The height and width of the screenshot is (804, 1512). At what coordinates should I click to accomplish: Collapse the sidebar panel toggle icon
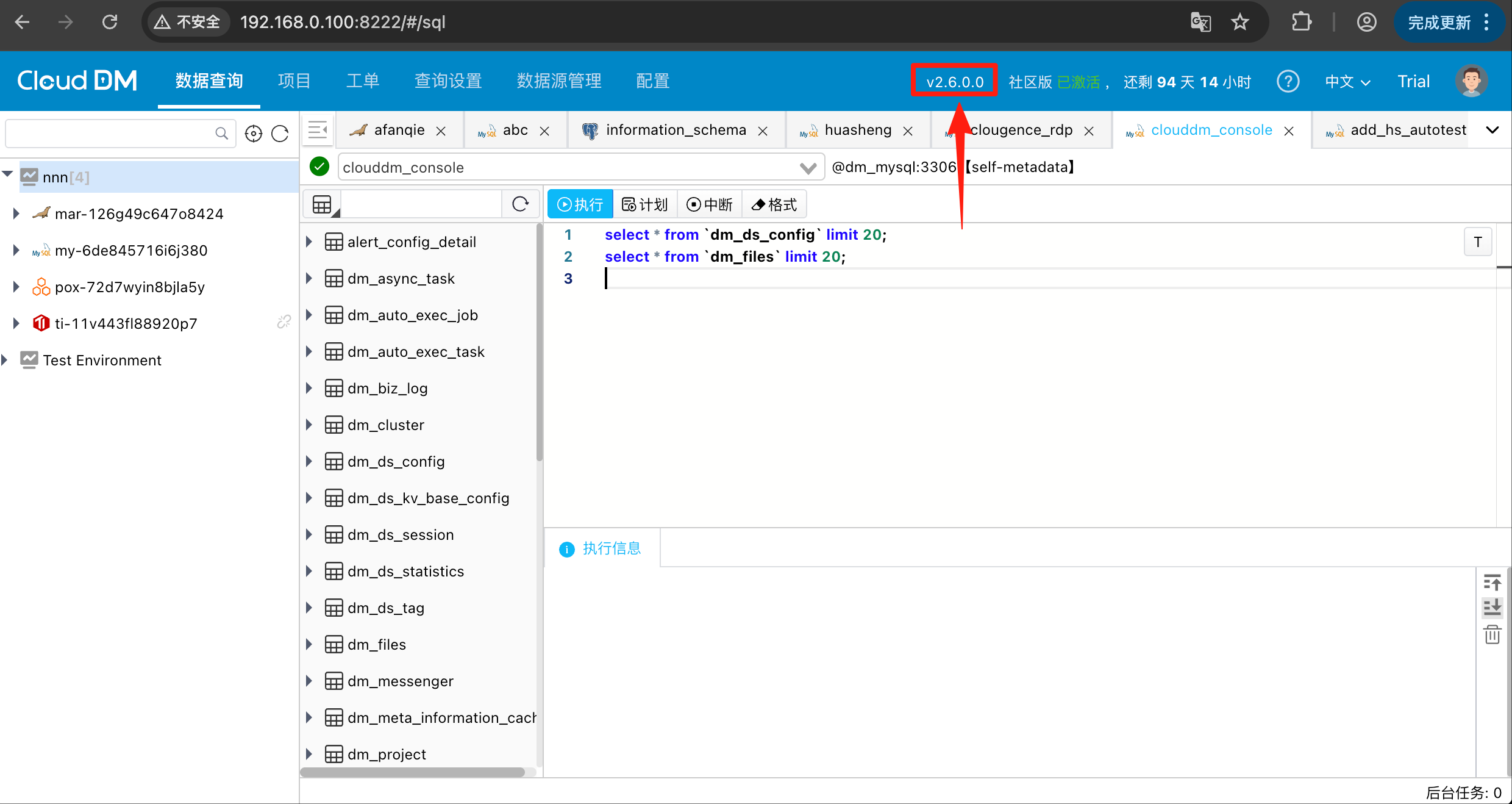tap(318, 130)
